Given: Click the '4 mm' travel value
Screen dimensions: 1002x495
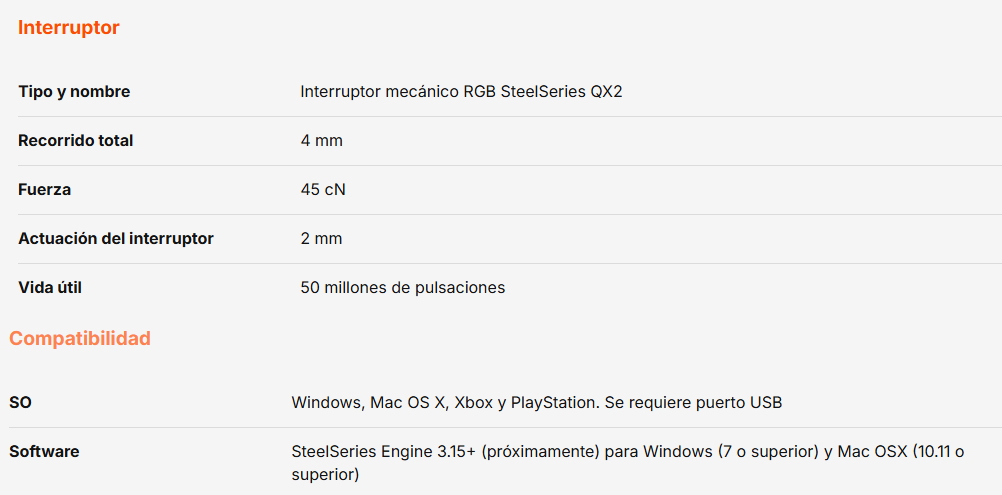Looking at the screenshot, I should pyautogui.click(x=321, y=141).
